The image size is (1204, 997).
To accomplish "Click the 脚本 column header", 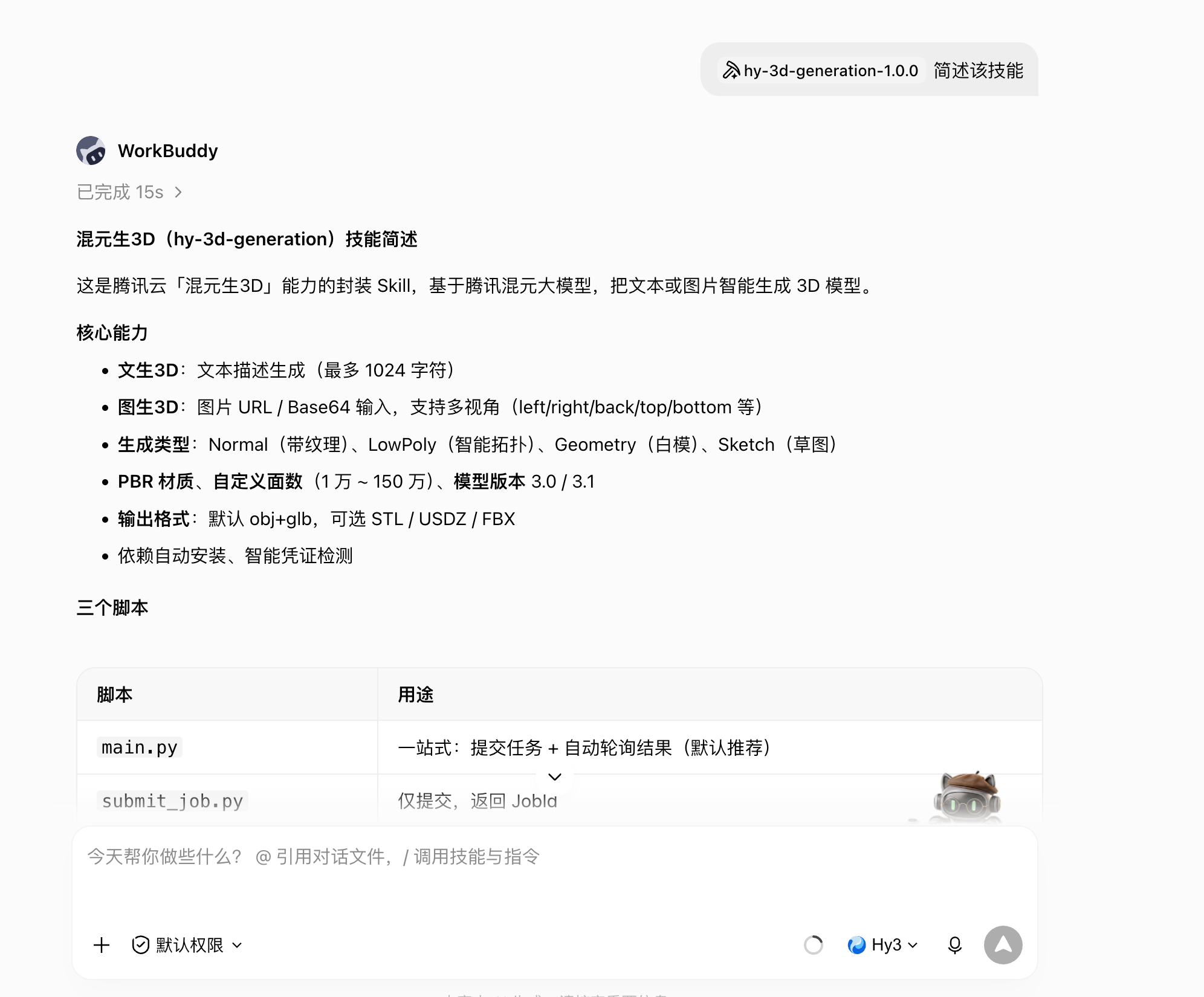I will [227, 694].
